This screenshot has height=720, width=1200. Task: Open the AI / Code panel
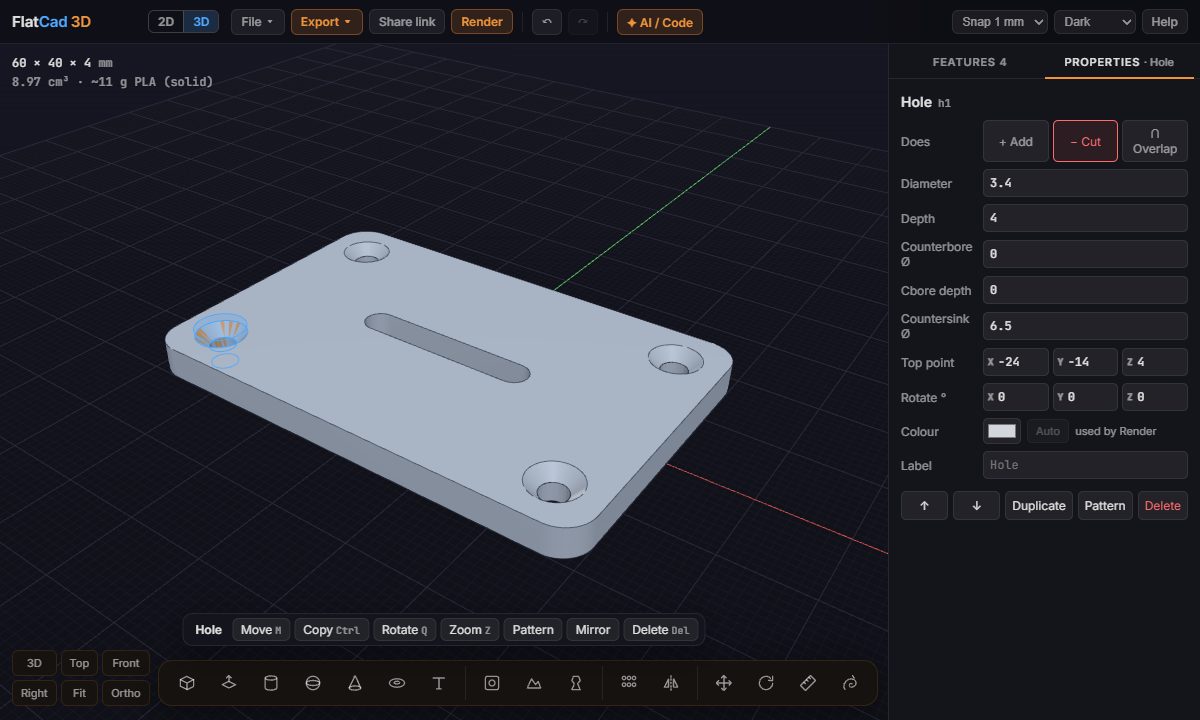[660, 22]
